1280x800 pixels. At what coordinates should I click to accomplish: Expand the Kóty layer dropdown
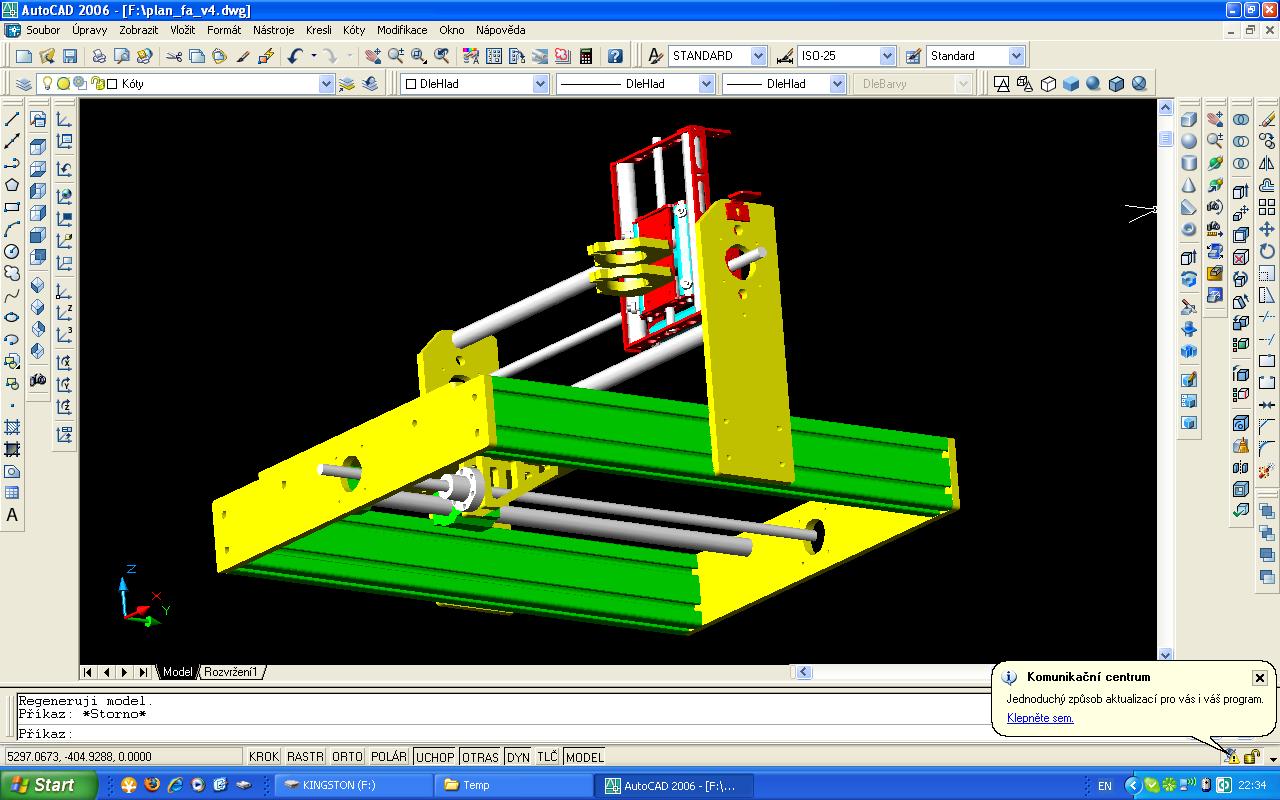(326, 84)
